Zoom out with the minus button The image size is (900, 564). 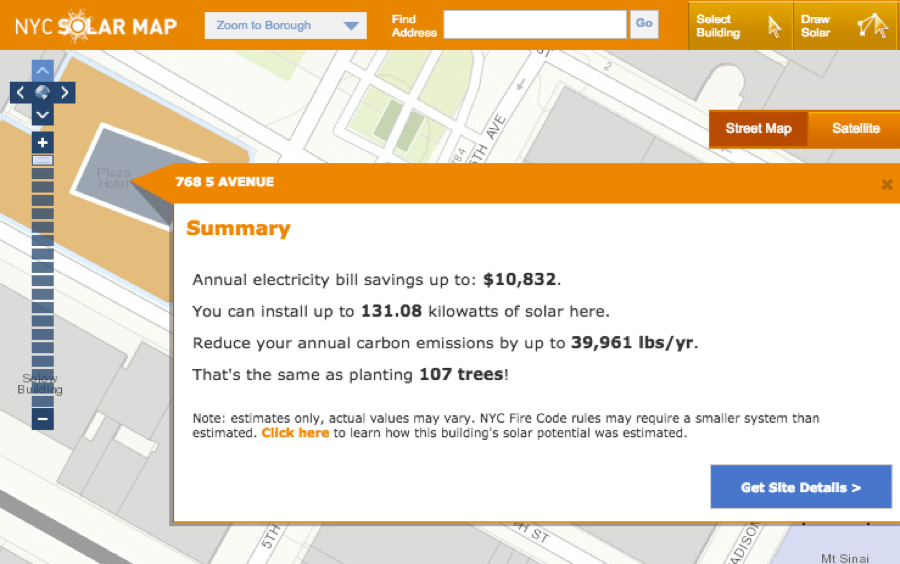42,419
